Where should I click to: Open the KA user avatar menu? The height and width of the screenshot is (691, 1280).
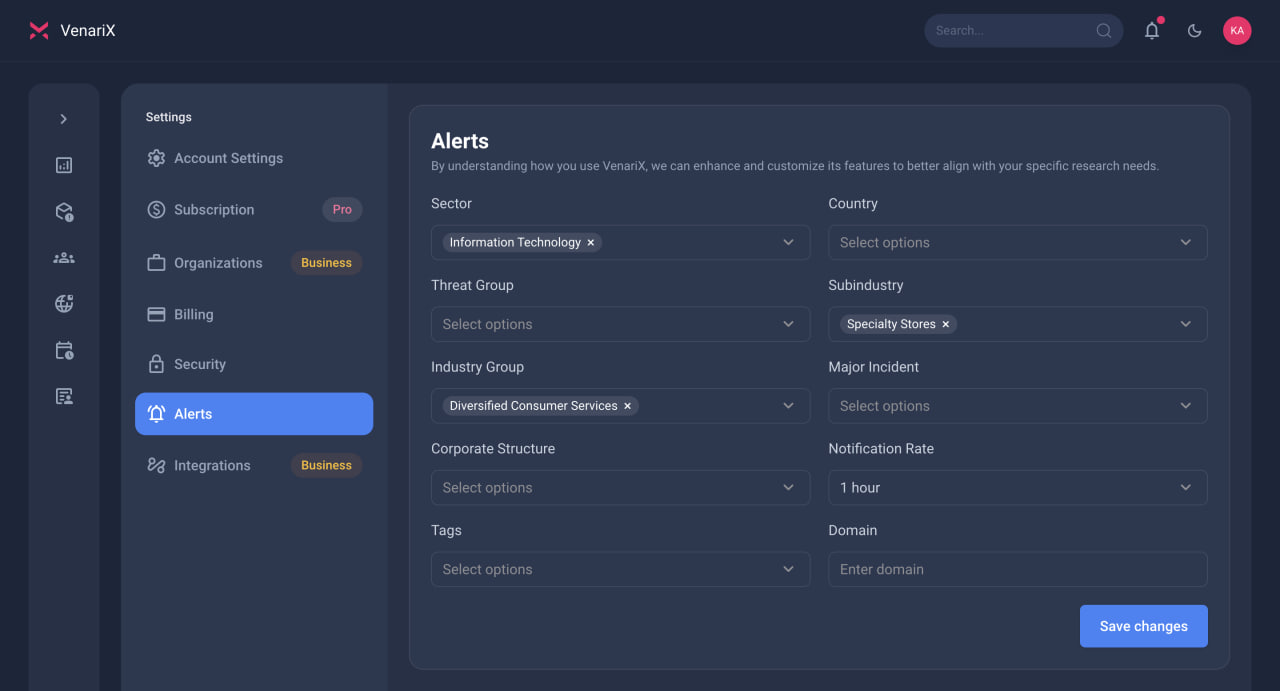(x=1237, y=30)
